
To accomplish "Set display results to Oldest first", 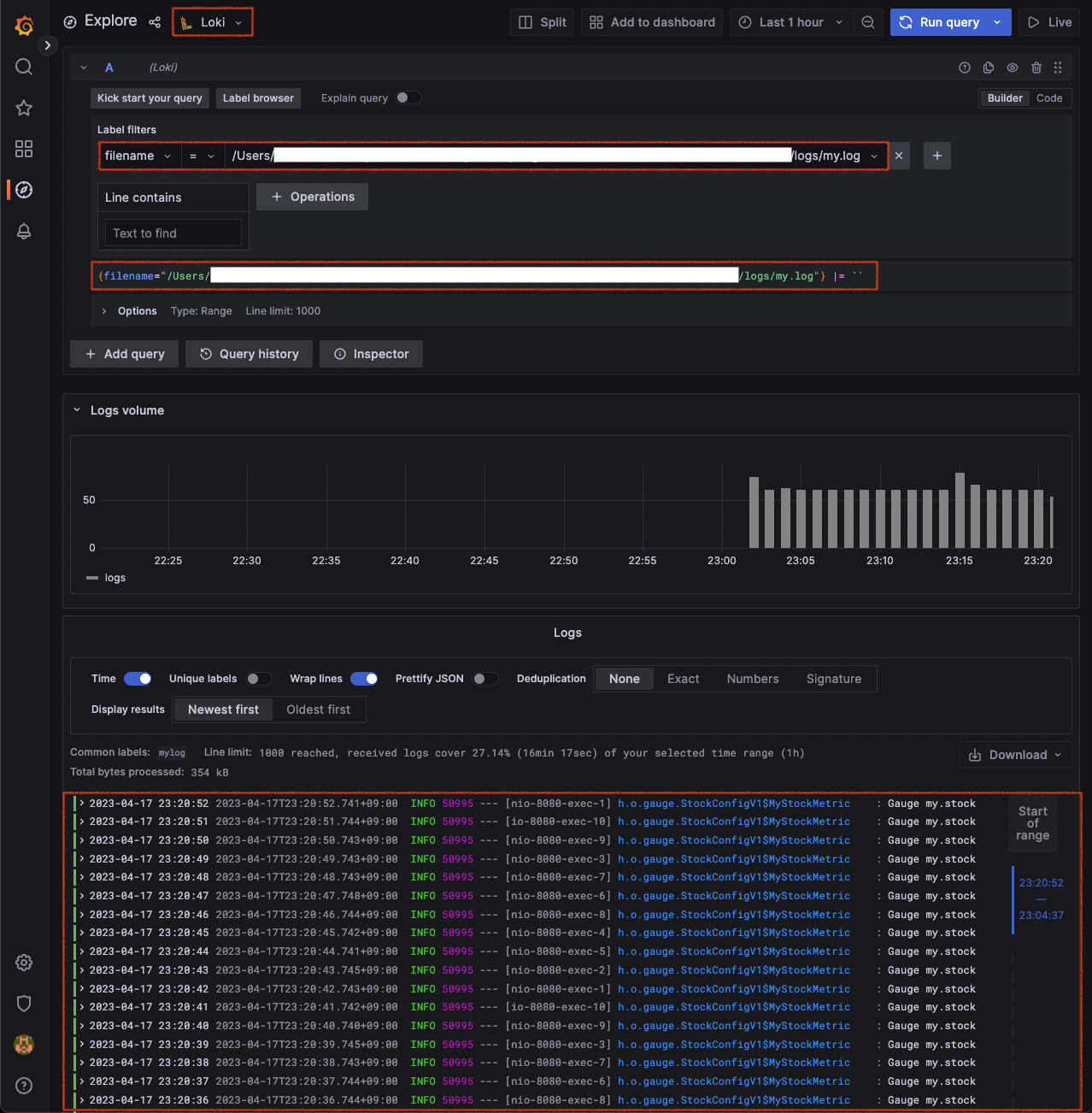I will pos(318,710).
